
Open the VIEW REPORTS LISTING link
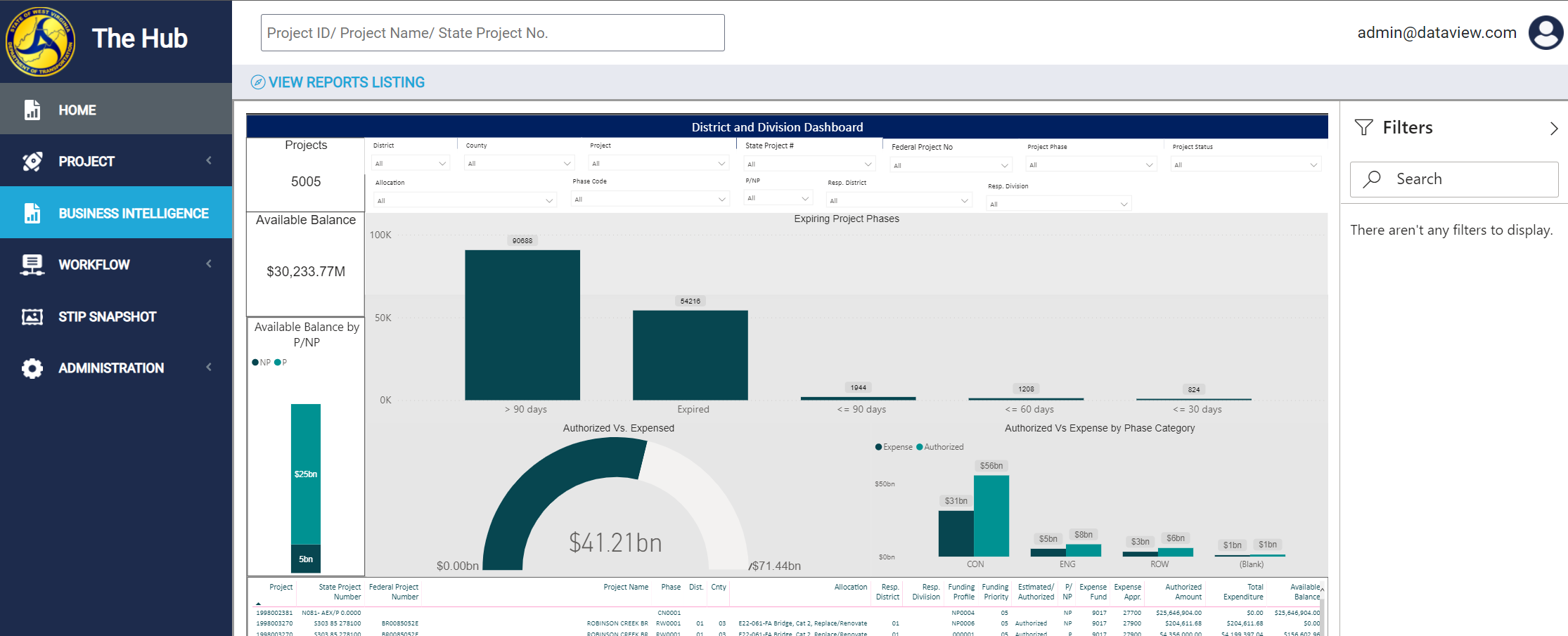coord(347,82)
